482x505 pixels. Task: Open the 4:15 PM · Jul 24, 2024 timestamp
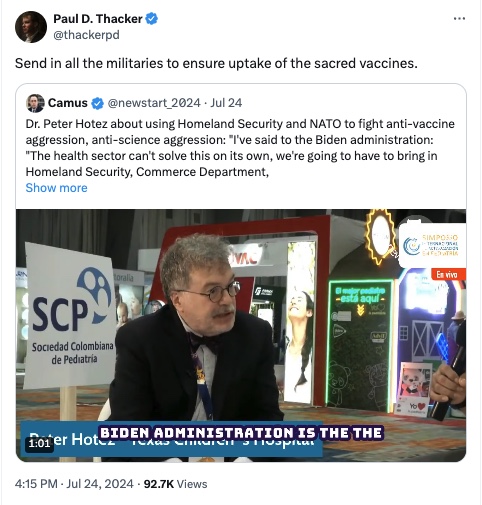[74, 484]
